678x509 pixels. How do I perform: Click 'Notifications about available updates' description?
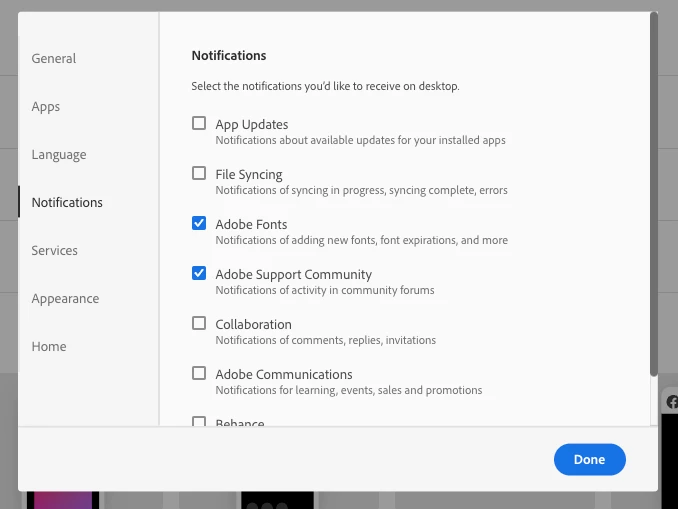[x=361, y=140]
